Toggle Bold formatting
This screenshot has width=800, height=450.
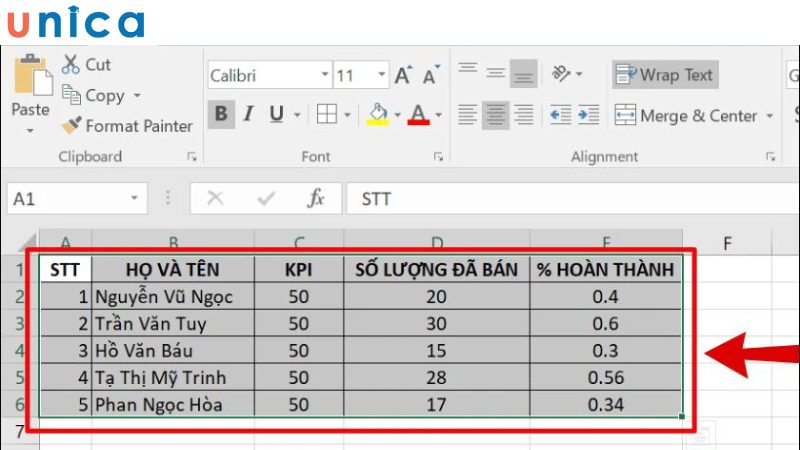click(221, 114)
